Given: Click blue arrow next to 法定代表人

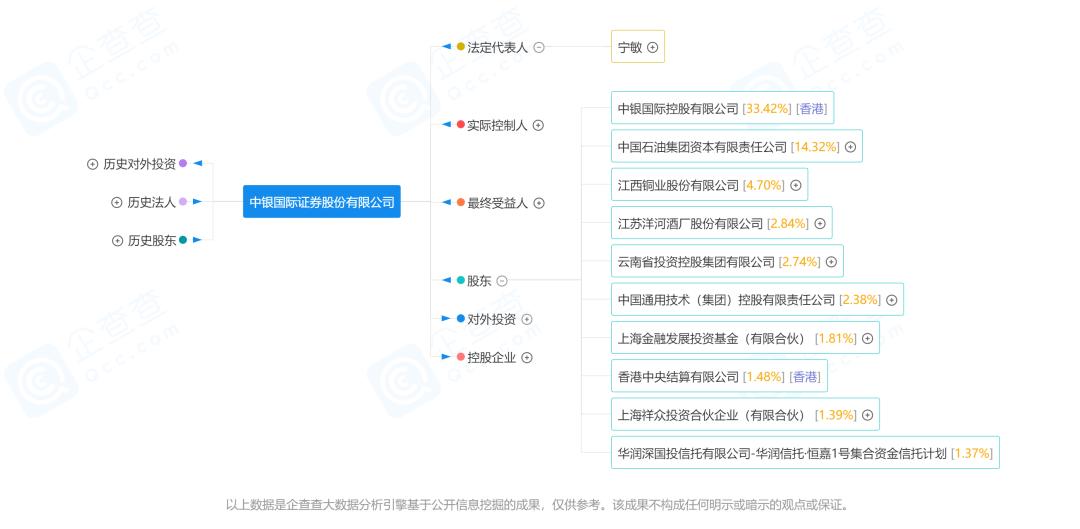Looking at the screenshot, I should point(446,47).
